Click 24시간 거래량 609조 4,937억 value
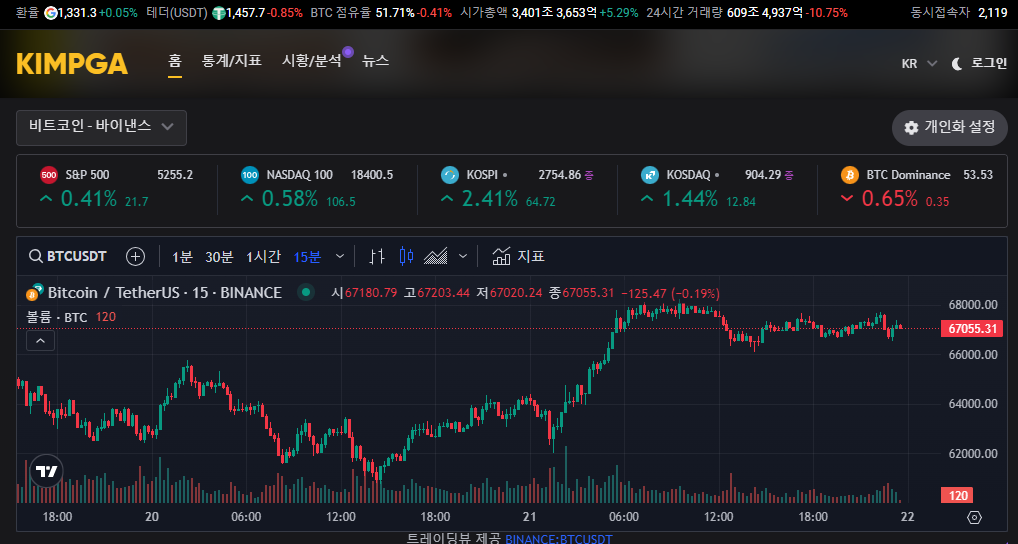The width and height of the screenshot is (1018, 544). click(x=764, y=13)
